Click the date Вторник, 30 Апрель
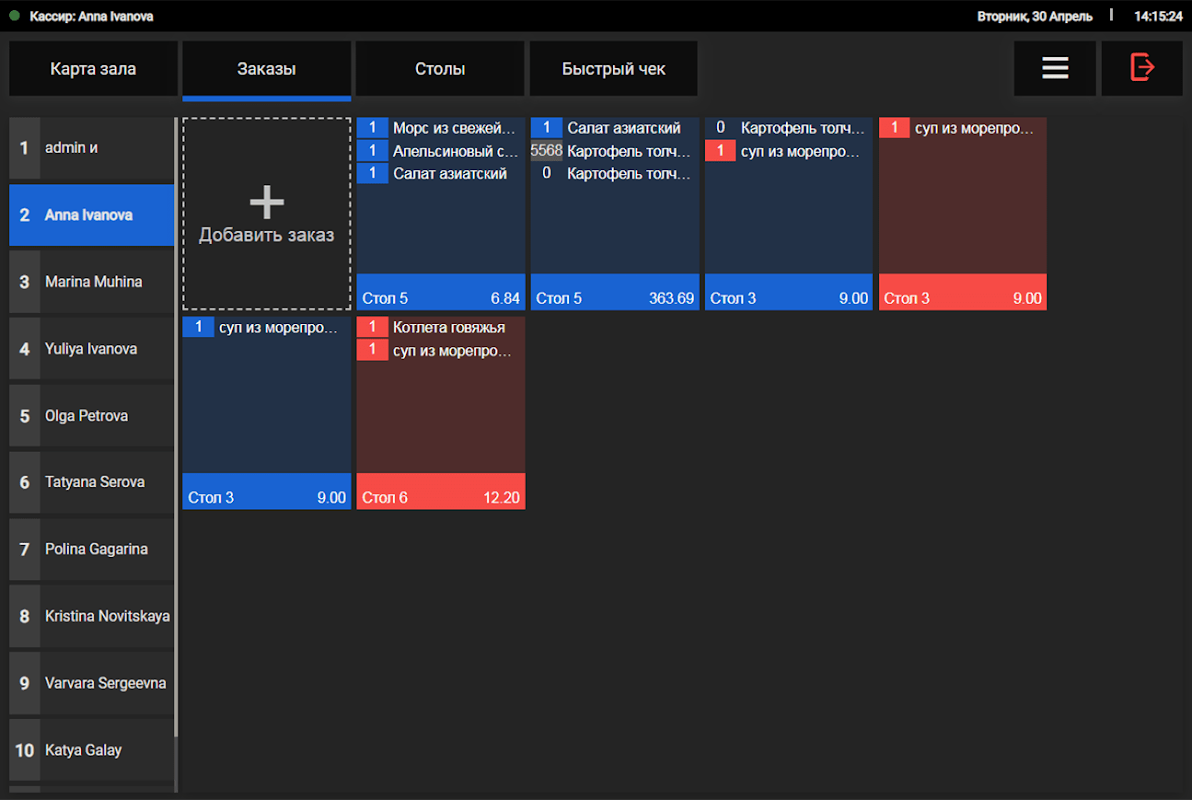Image resolution: width=1192 pixels, height=800 pixels. tap(1035, 16)
